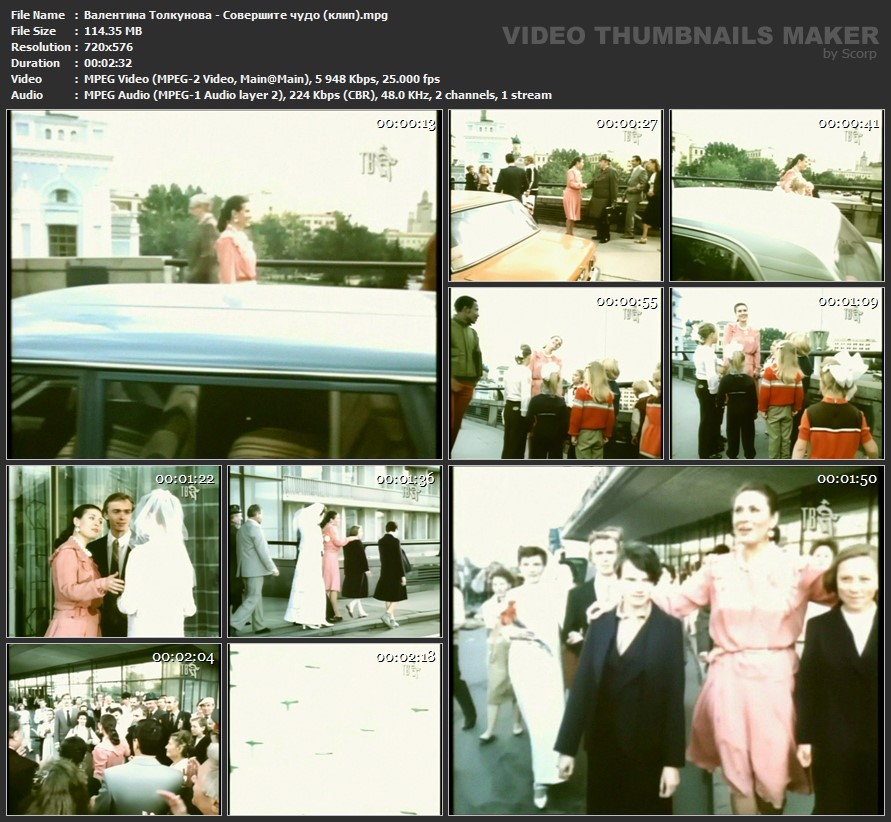891x822 pixels.
Task: Open the crowd frame stamped 00:02:04
Action: click(114, 729)
